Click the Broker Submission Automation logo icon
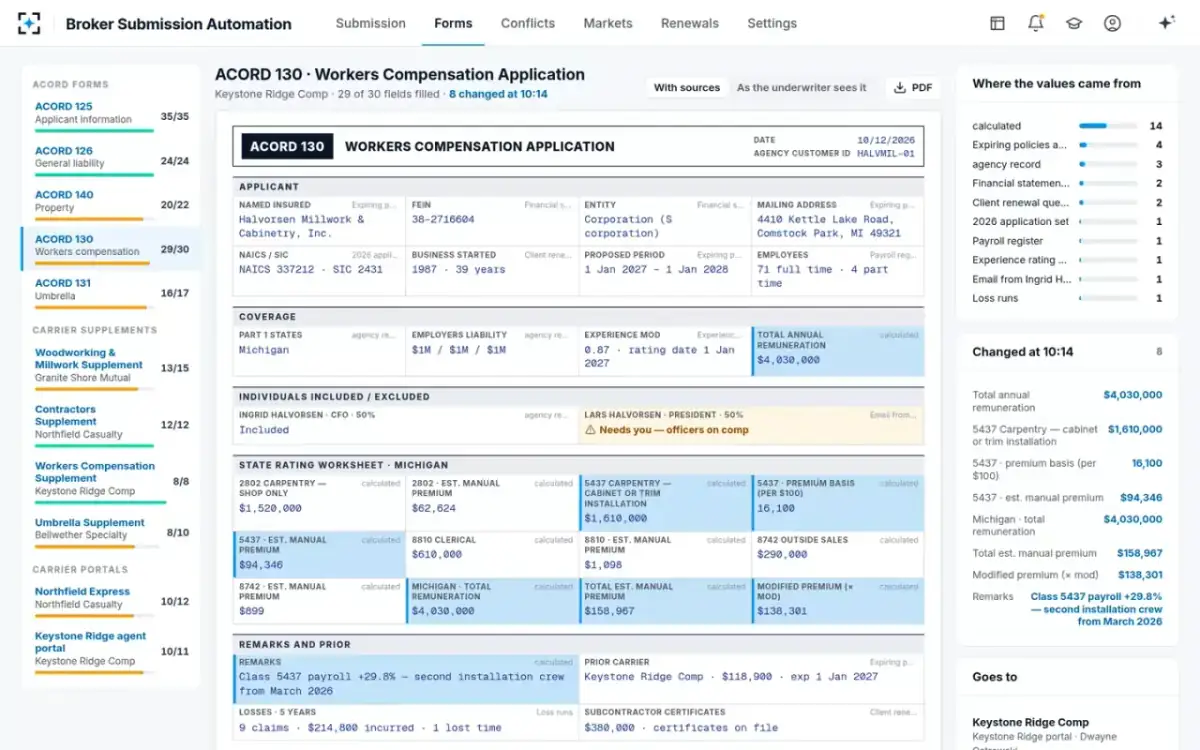 (30, 23)
